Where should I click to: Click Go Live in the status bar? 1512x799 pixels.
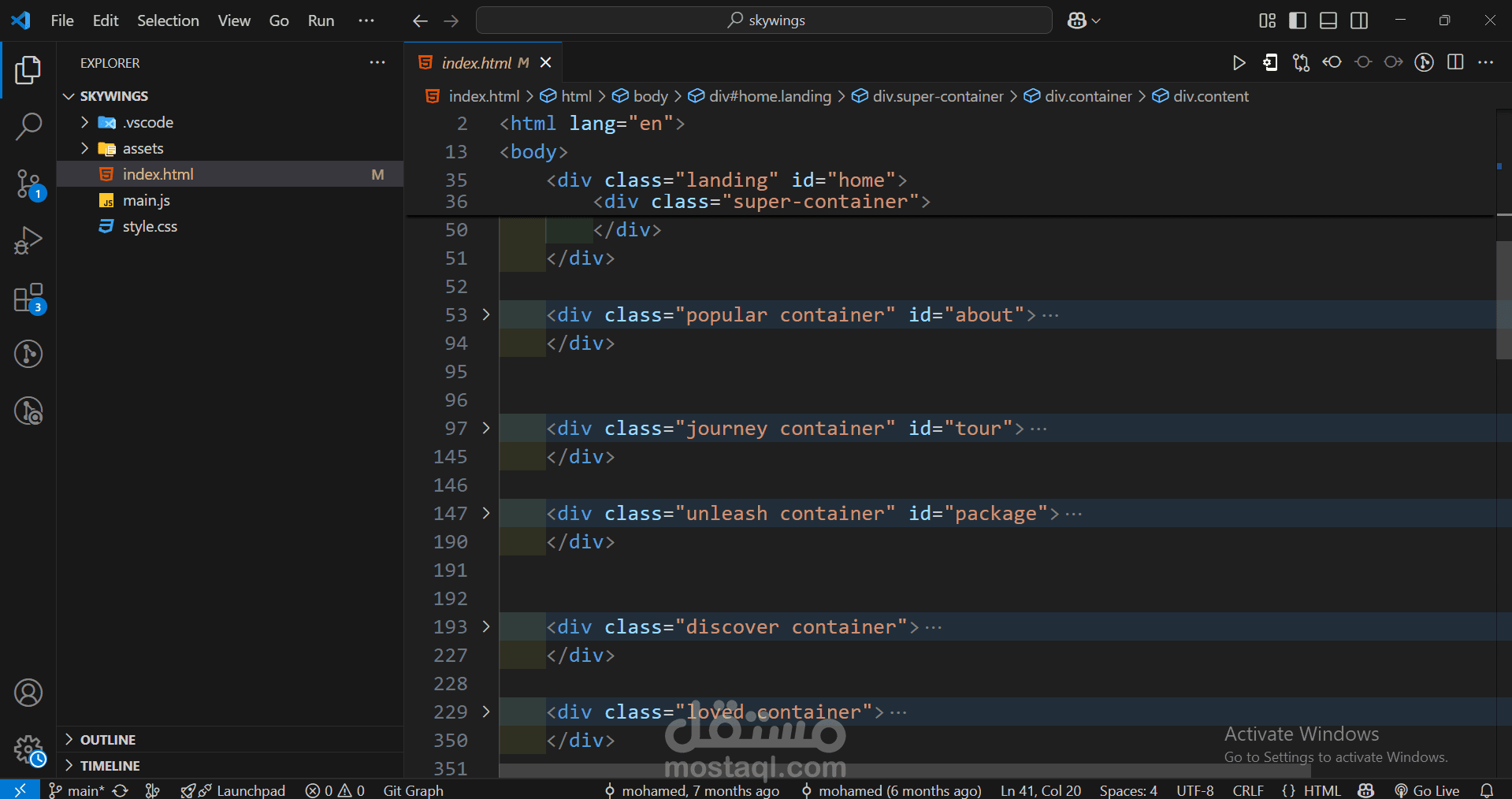point(1427,790)
